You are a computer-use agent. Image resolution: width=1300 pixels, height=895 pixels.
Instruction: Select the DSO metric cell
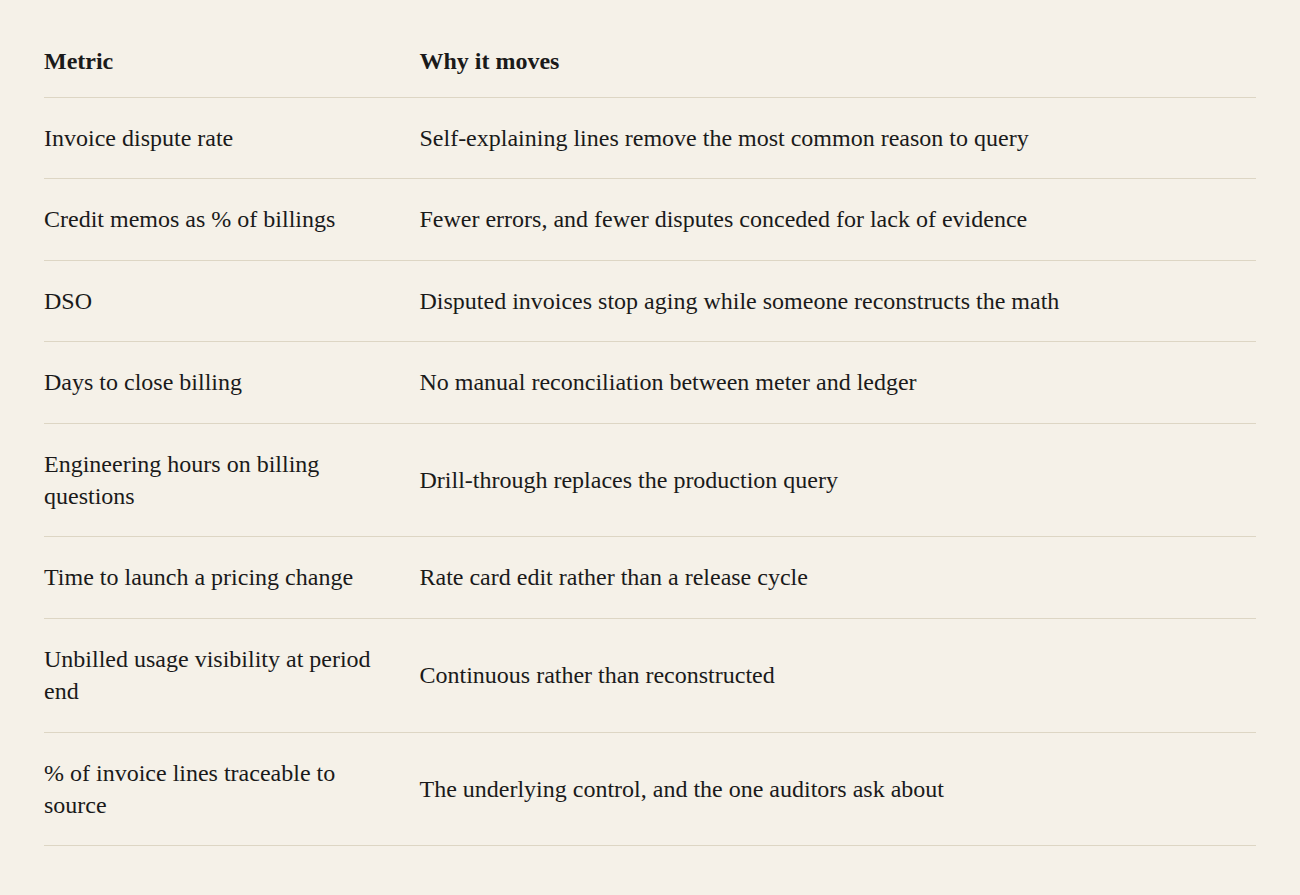68,301
